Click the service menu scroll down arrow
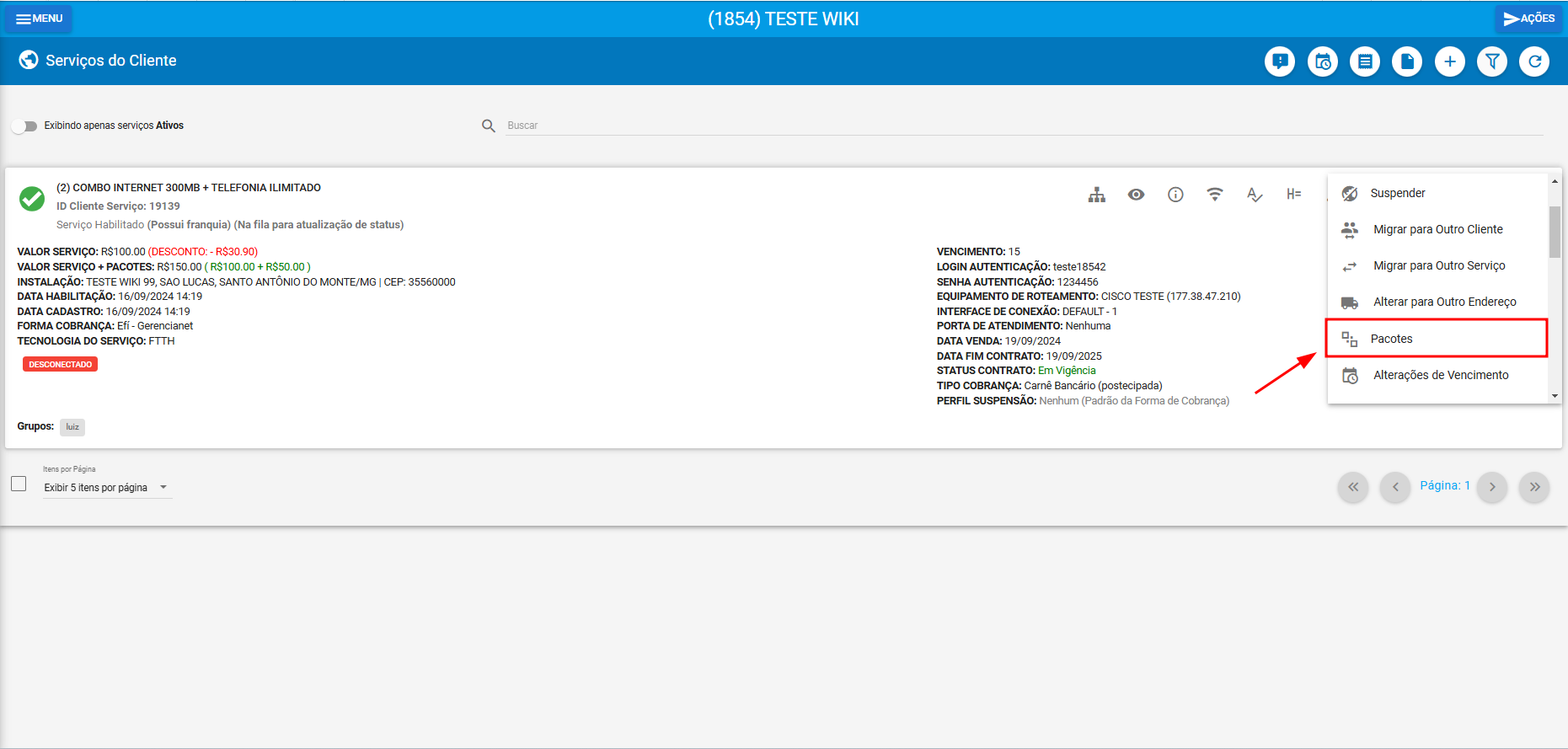The image size is (1568, 749). (1555, 396)
